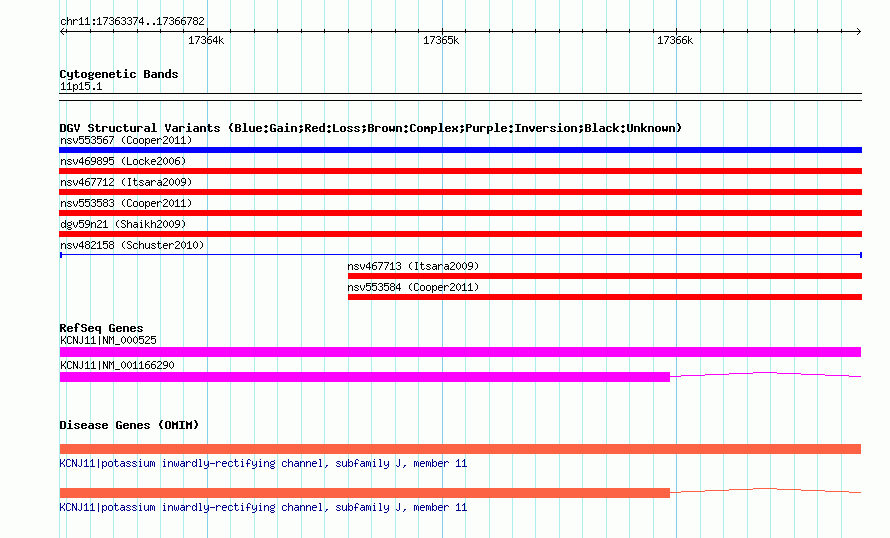Click the 17366k ruler tick label
The height and width of the screenshot is (538, 890).
coord(675,40)
